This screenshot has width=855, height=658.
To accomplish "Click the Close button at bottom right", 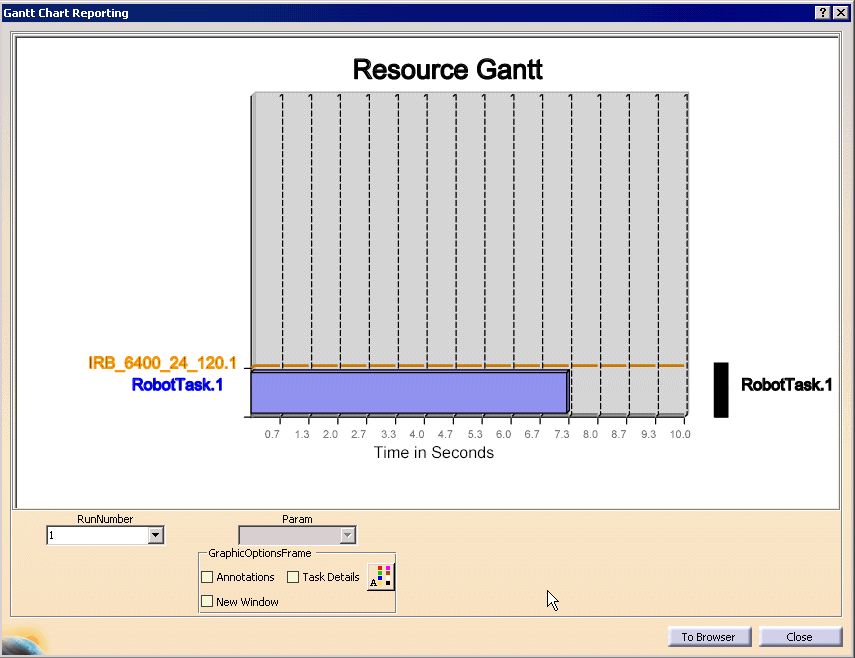I will (x=799, y=637).
